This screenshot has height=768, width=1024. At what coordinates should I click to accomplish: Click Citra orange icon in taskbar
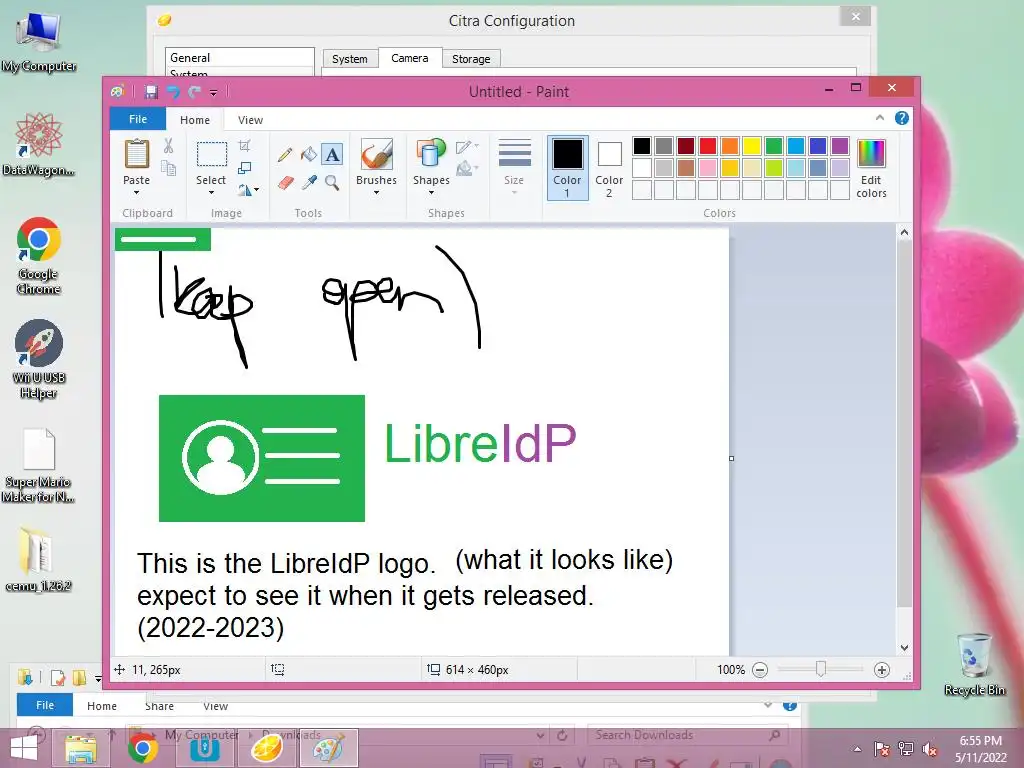(x=266, y=748)
